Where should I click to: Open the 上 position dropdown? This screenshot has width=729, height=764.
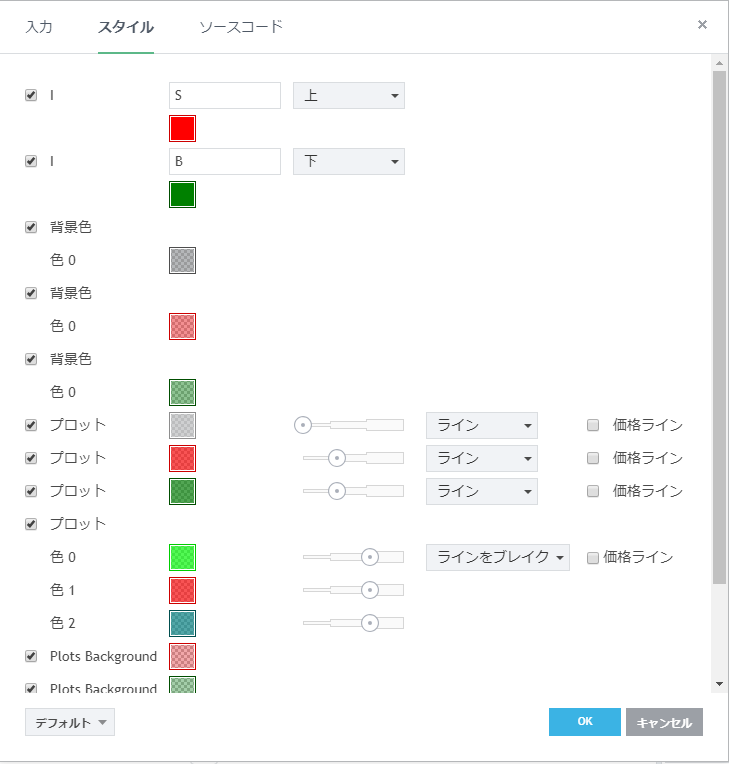point(348,96)
